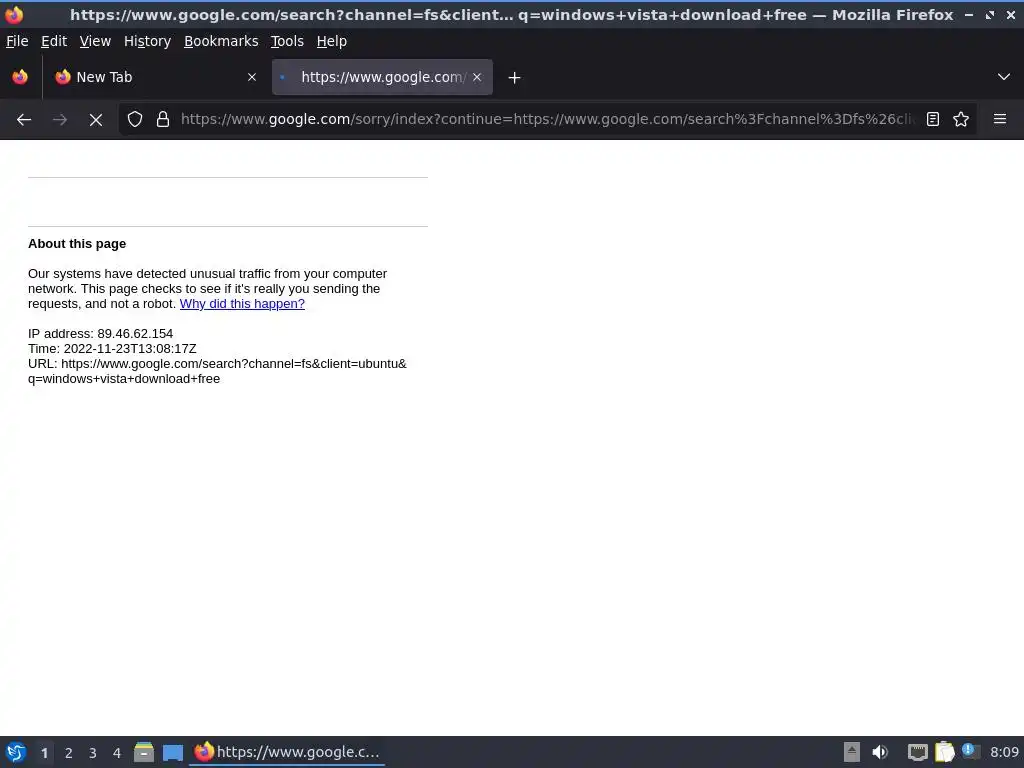1024x768 pixels.
Task: Follow the 'Why did this happen?' link
Action: (242, 304)
